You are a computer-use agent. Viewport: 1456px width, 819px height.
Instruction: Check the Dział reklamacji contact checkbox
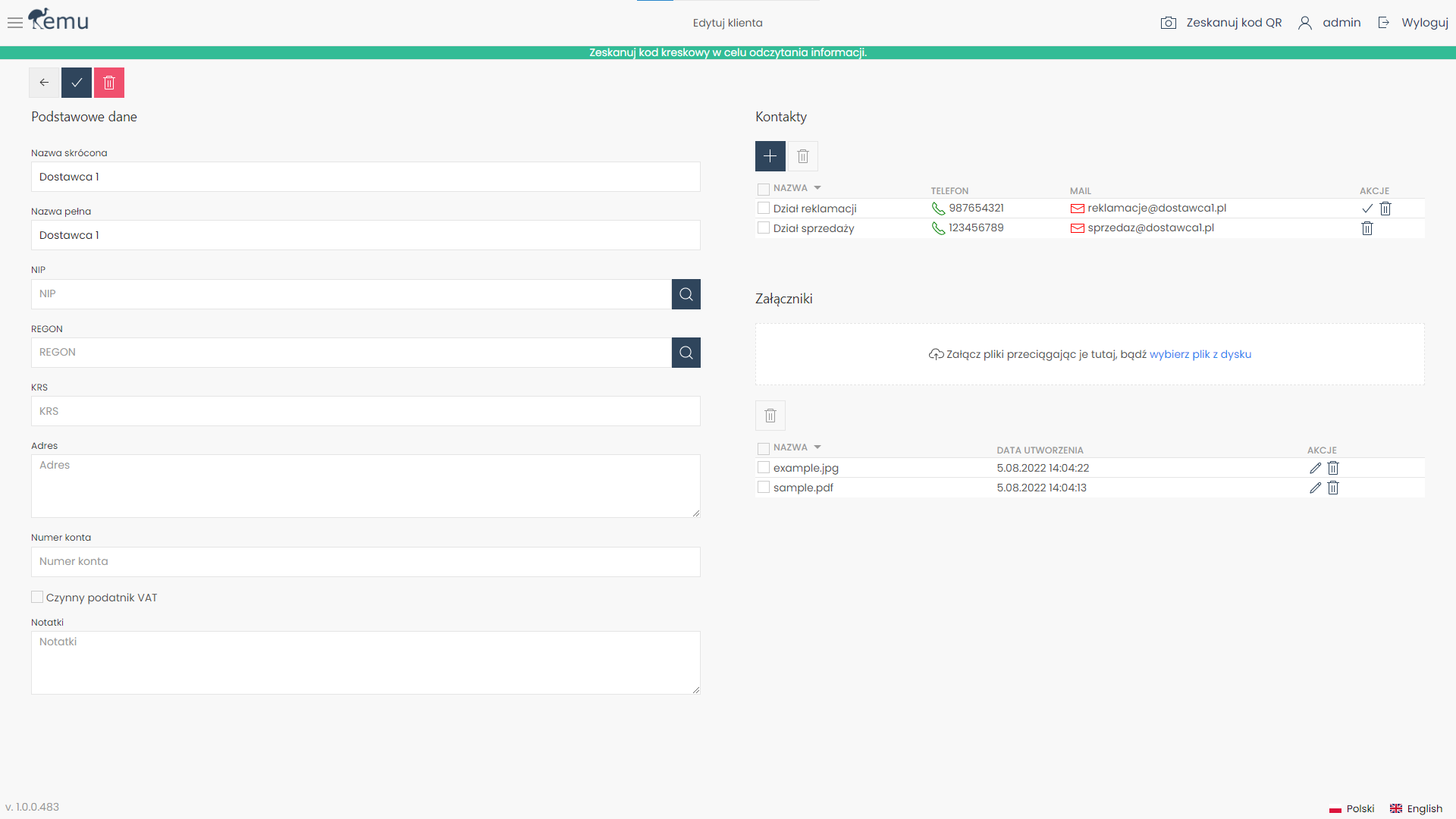click(764, 209)
